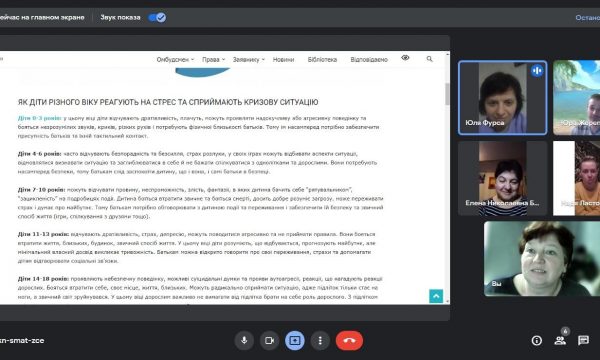Open the three-dot more options menu
The image size is (600, 360).
click(x=320, y=340)
